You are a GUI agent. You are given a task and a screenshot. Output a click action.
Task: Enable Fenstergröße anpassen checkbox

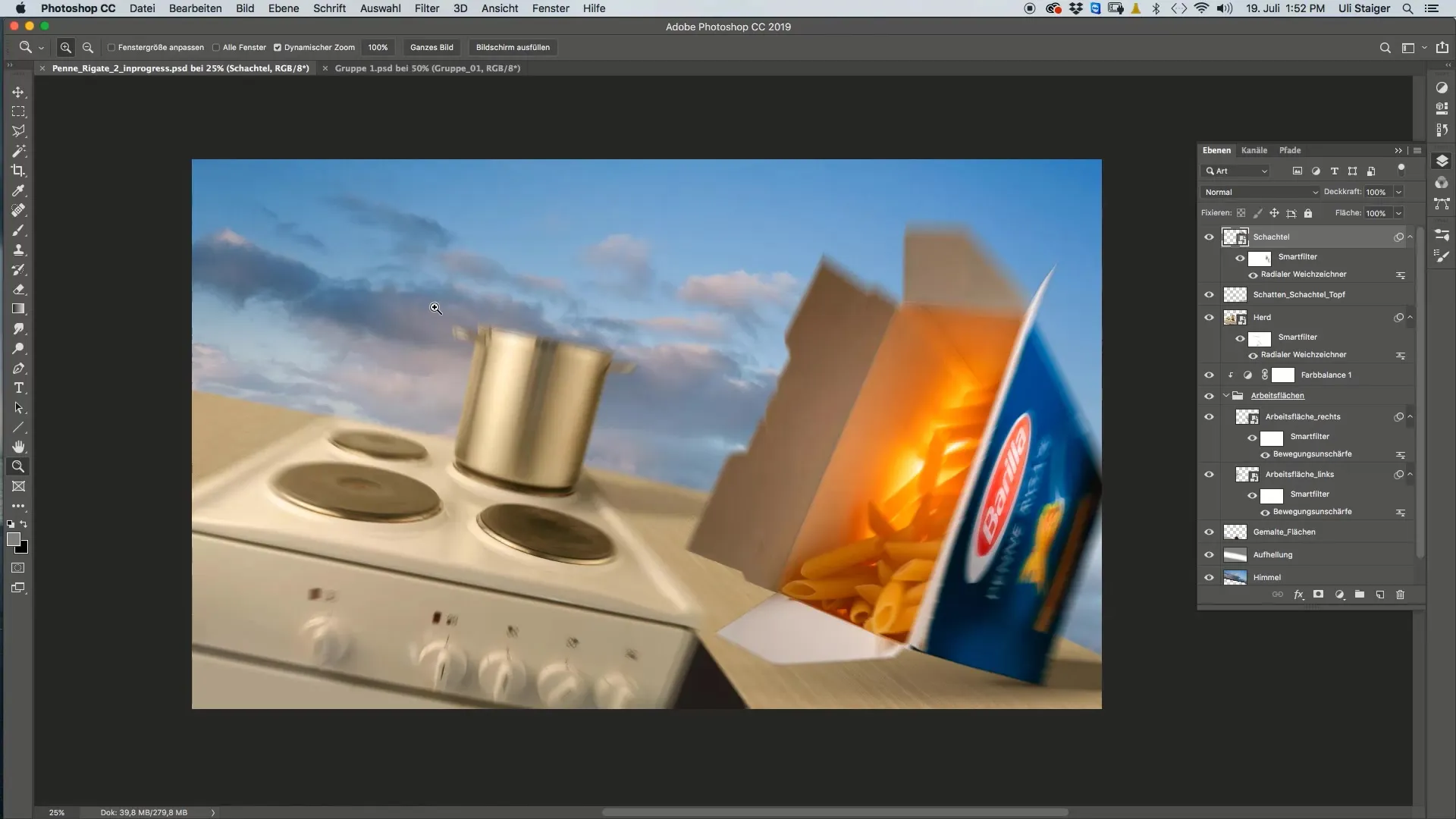click(111, 47)
